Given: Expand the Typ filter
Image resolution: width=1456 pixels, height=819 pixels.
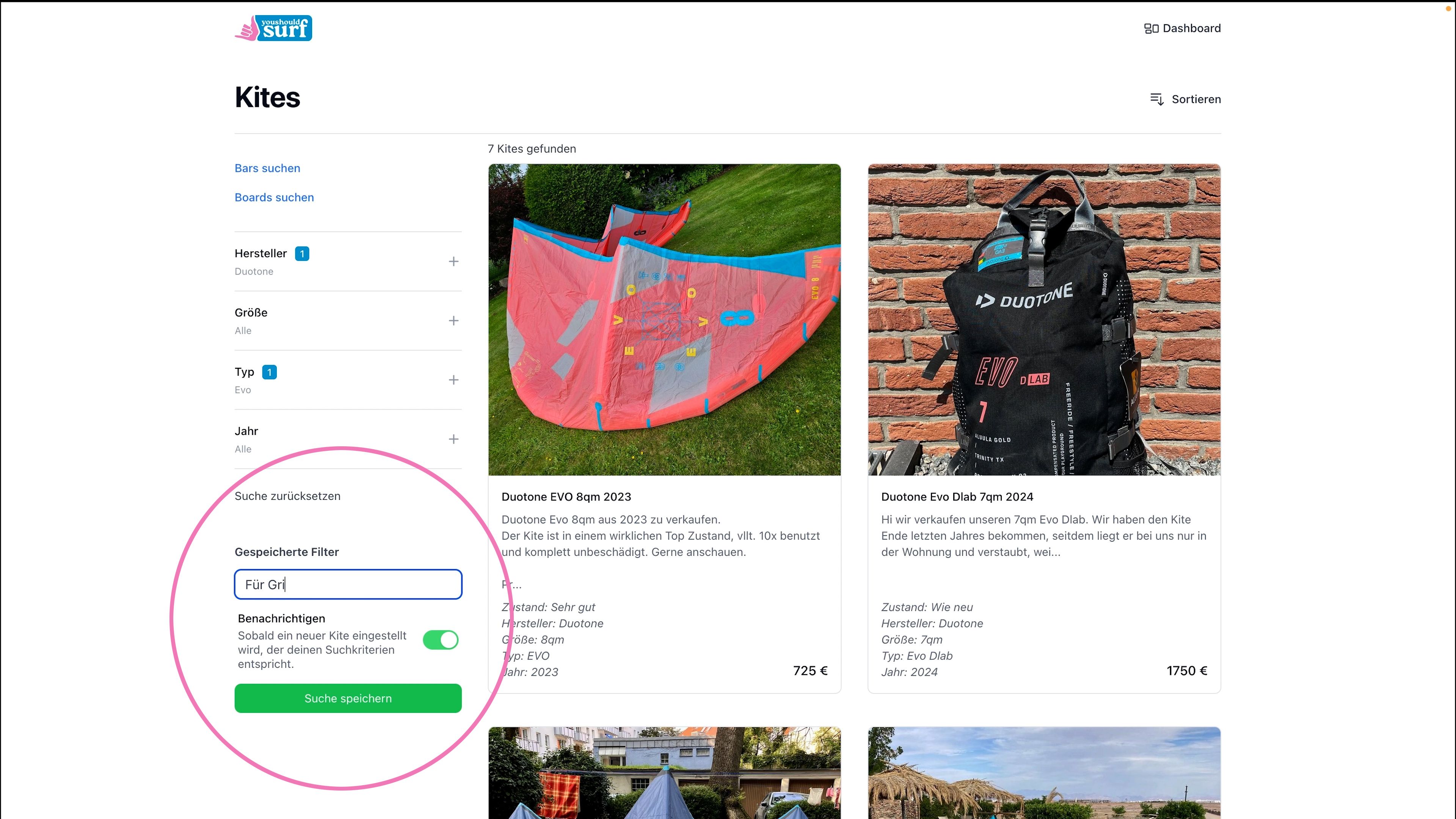Looking at the screenshot, I should pos(453,380).
